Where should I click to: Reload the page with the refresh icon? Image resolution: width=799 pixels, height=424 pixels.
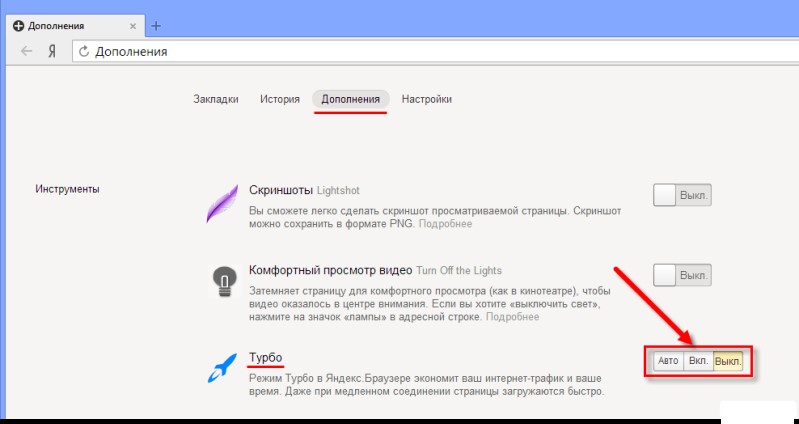pos(84,51)
